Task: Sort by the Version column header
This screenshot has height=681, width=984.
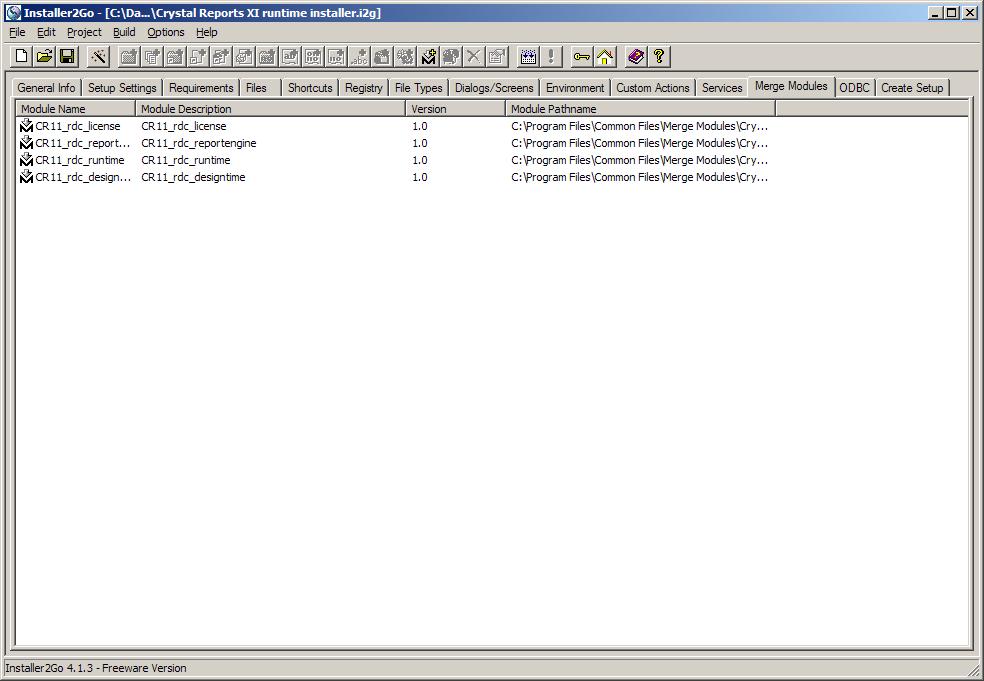Action: pos(456,109)
